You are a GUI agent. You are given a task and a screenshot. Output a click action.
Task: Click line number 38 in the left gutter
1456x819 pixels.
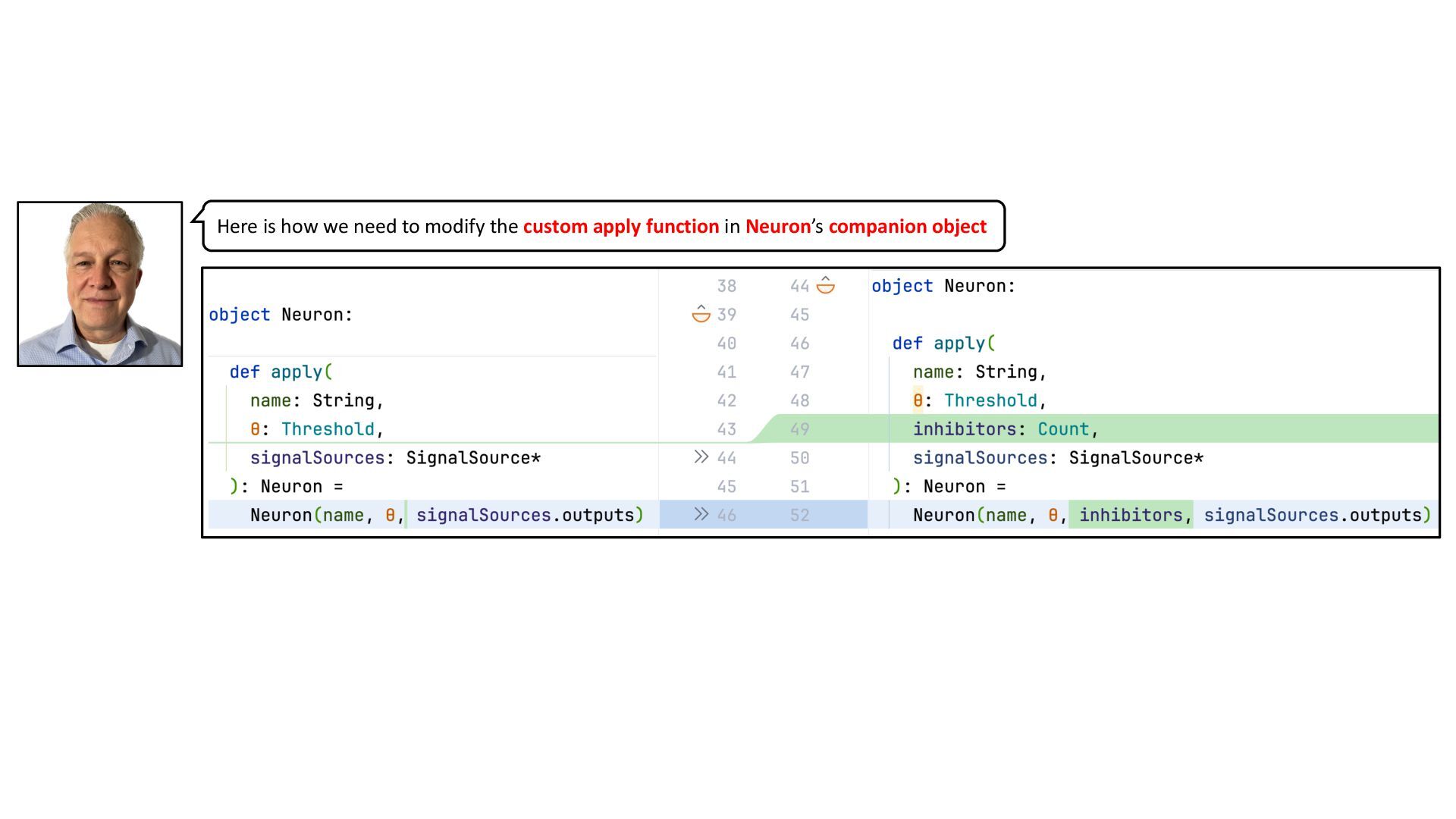(x=726, y=286)
